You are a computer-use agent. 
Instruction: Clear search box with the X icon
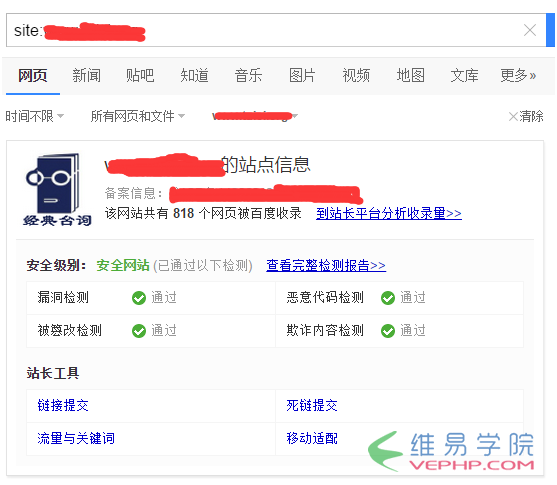(530, 30)
